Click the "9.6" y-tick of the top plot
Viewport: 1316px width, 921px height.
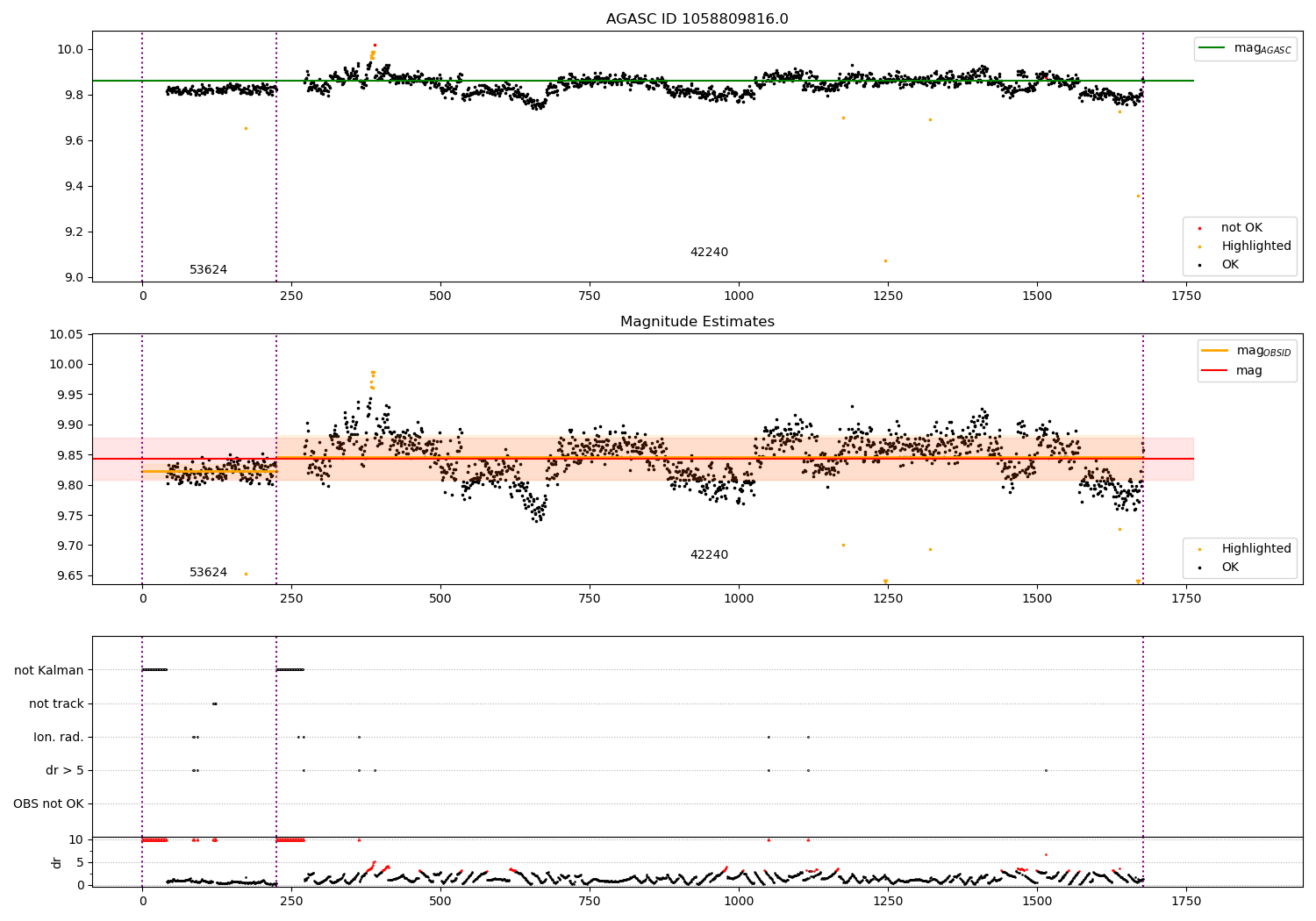point(74,140)
